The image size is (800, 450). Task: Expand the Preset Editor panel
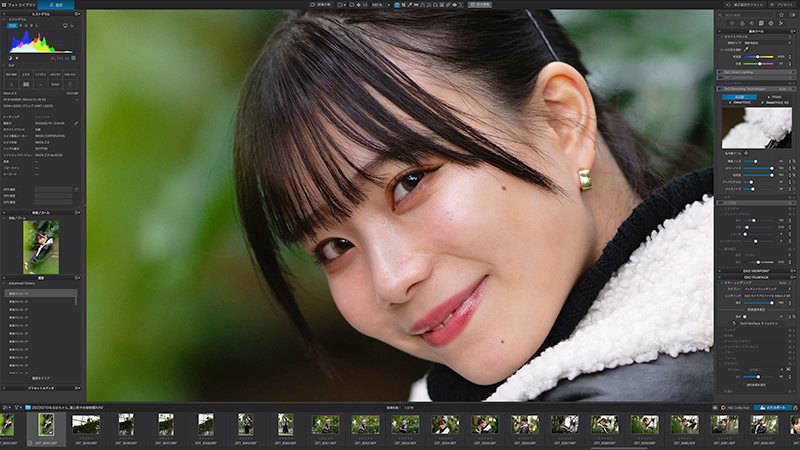tap(41, 388)
